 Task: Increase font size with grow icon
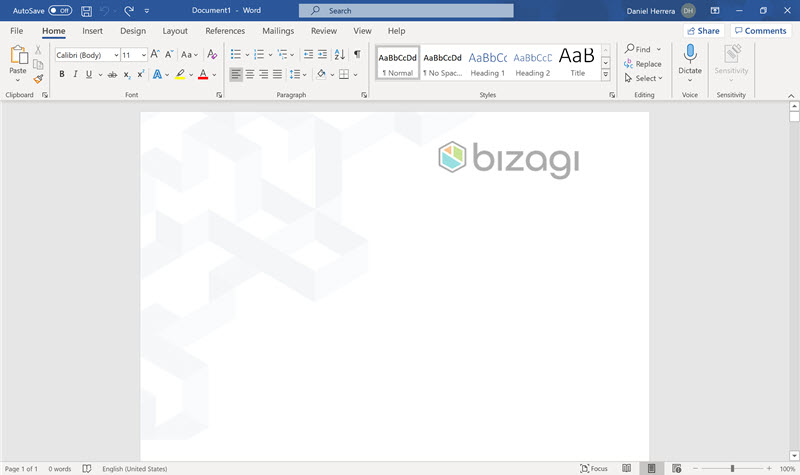(155, 54)
